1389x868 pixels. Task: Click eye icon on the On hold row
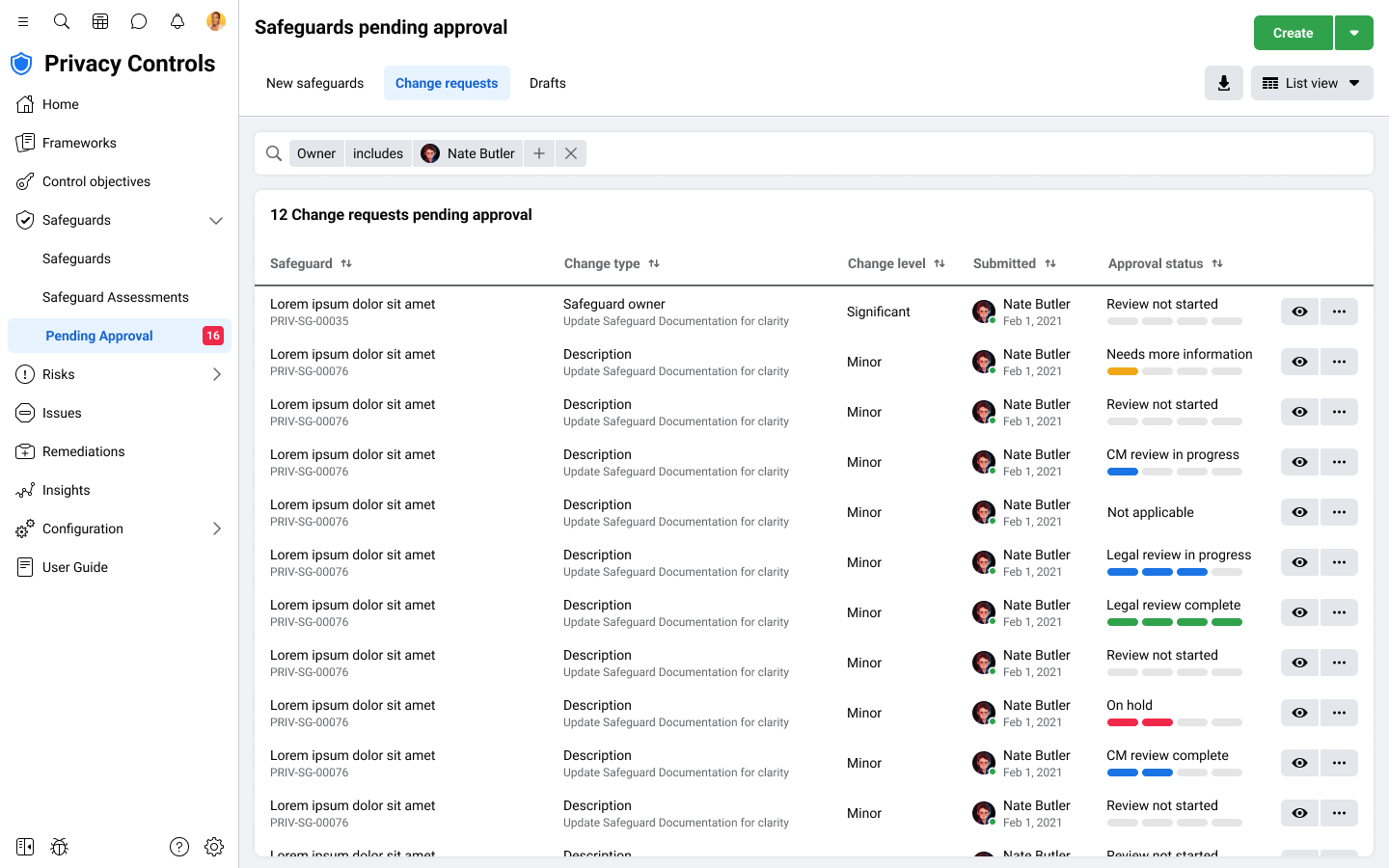(1299, 713)
